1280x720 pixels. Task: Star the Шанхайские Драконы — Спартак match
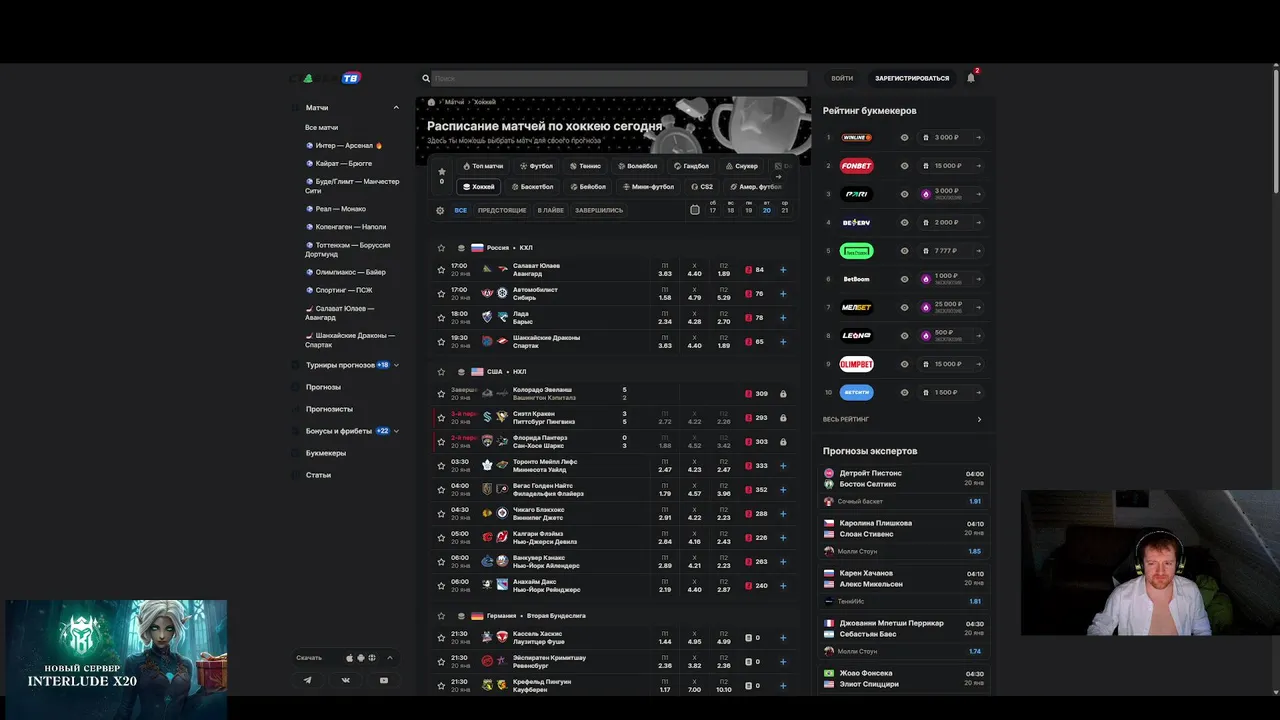coord(441,342)
